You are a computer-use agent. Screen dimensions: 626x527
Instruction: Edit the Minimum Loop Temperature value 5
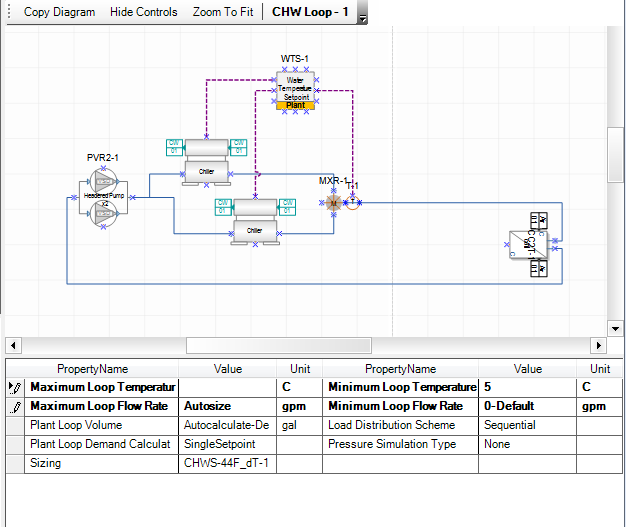click(527, 387)
